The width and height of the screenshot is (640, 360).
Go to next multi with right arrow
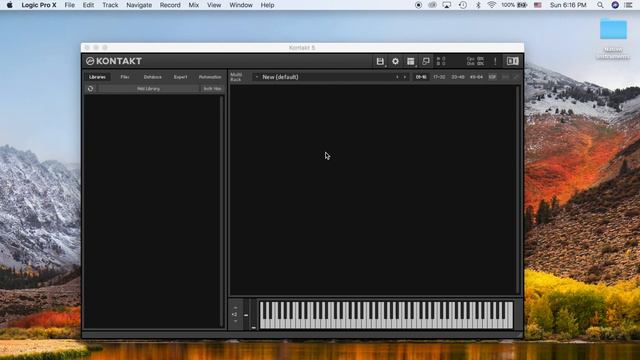405,77
